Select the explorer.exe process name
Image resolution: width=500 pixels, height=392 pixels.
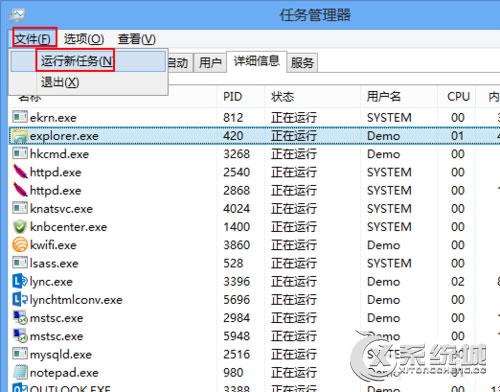(64, 136)
